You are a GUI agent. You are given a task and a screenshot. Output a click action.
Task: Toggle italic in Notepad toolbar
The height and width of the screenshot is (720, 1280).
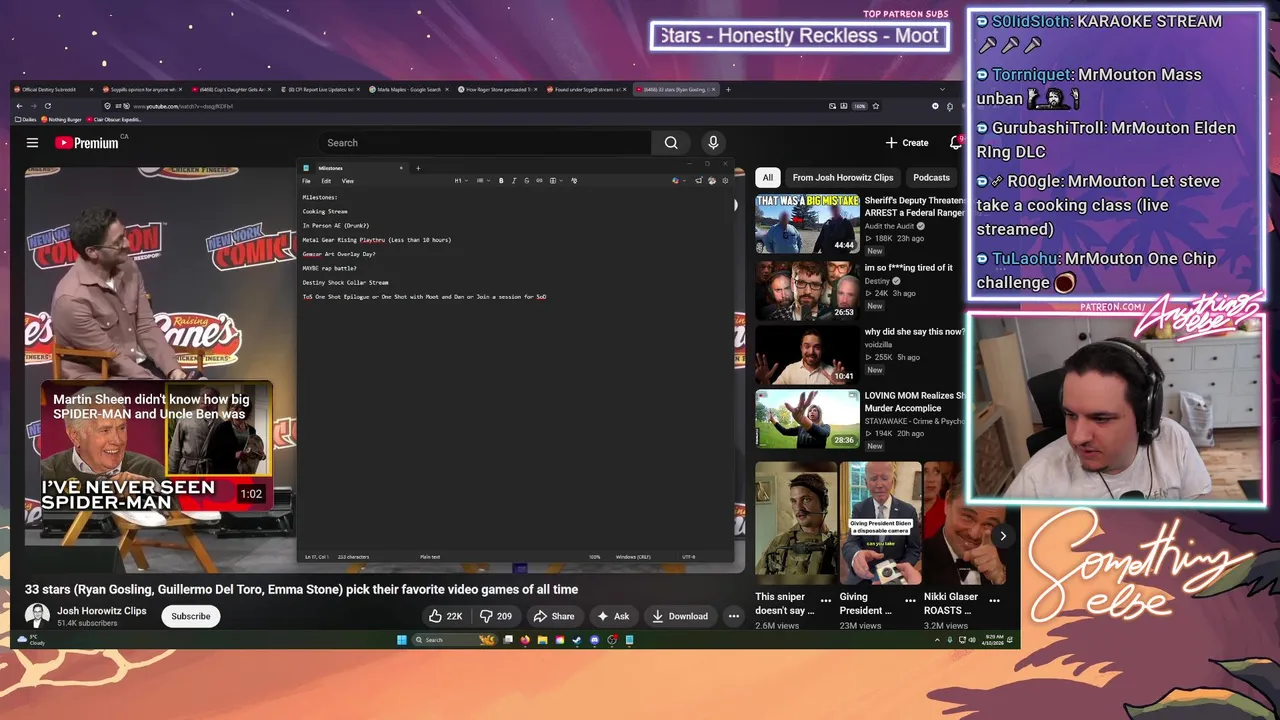(x=514, y=181)
